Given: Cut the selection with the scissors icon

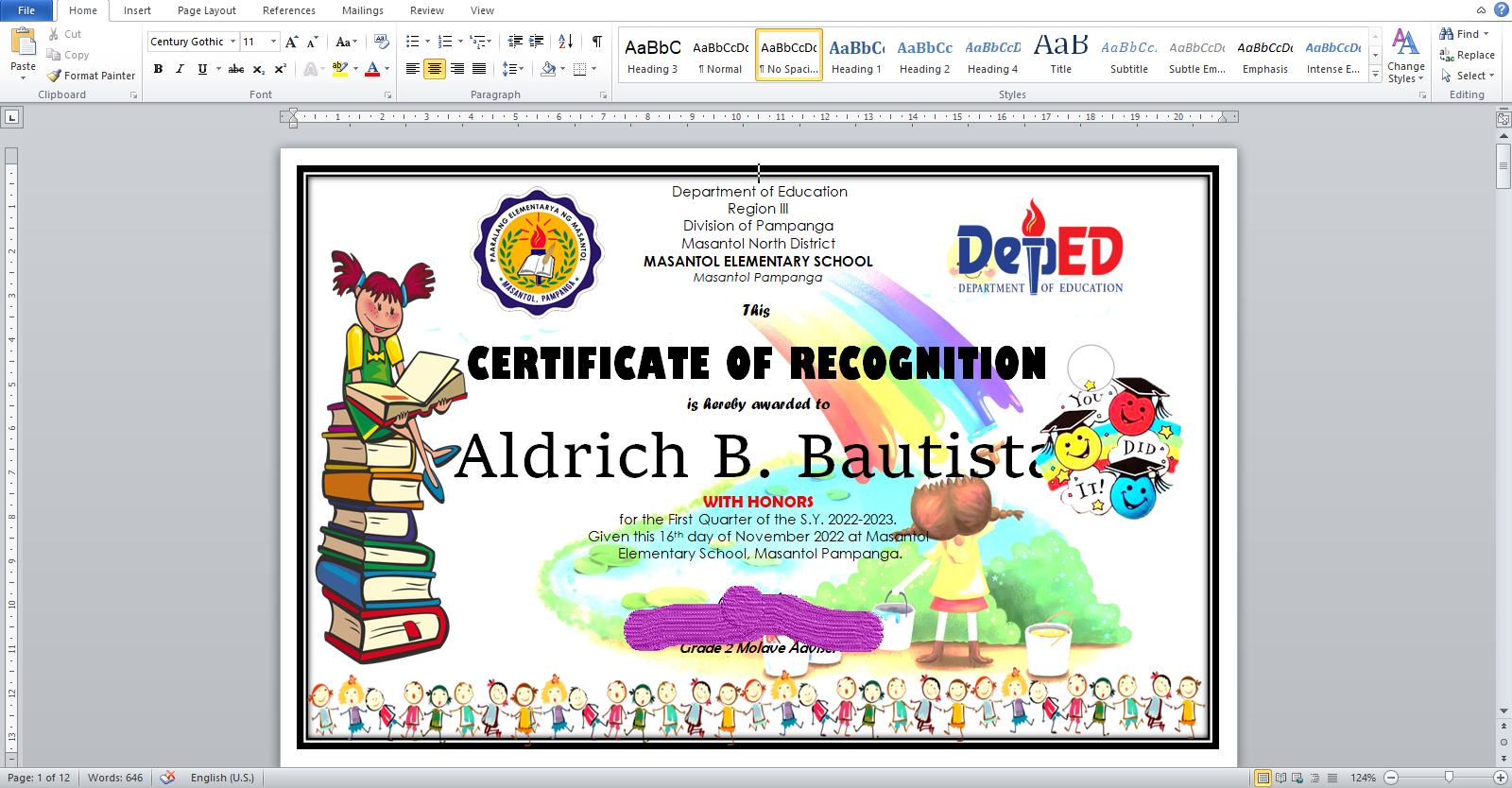Looking at the screenshot, I should pyautogui.click(x=54, y=34).
